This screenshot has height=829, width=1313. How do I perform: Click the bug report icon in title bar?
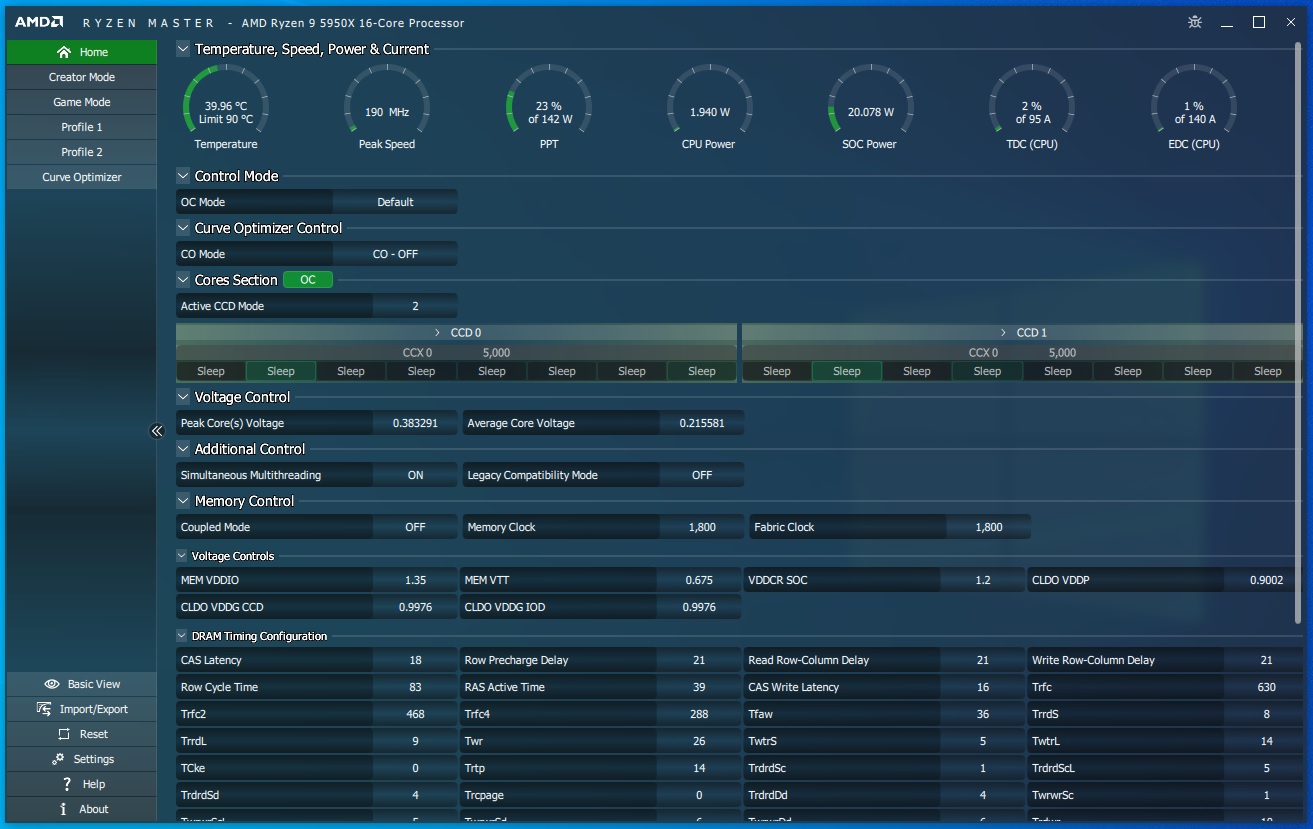pos(1194,22)
